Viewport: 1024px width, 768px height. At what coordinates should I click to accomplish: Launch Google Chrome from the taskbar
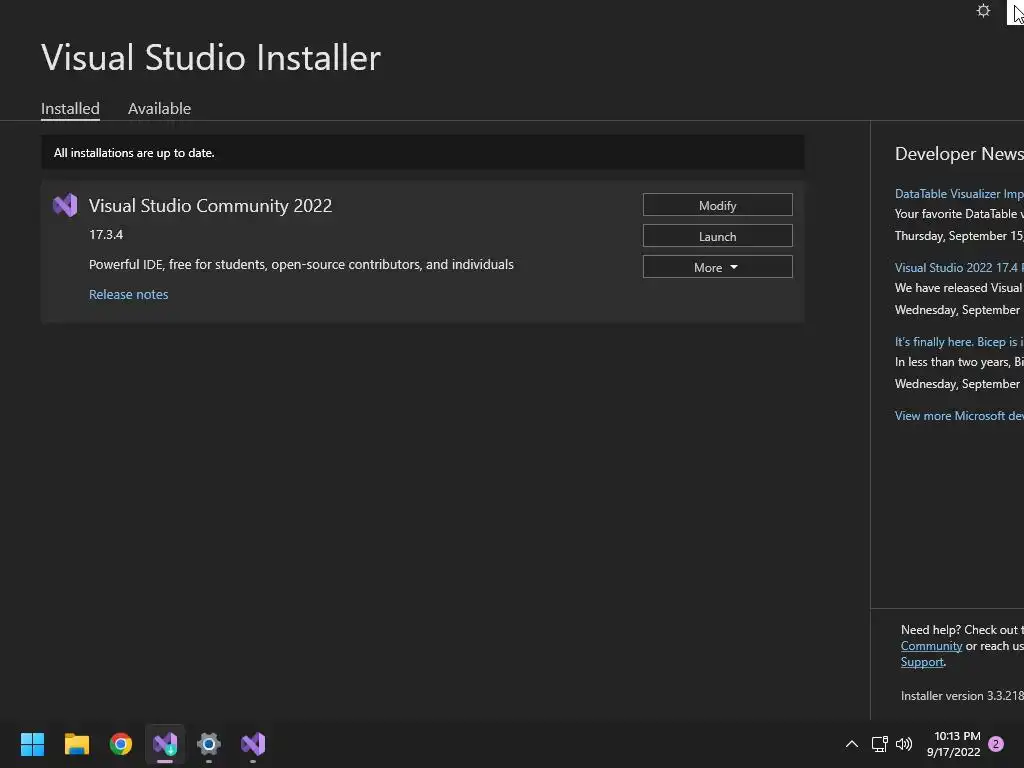point(121,743)
